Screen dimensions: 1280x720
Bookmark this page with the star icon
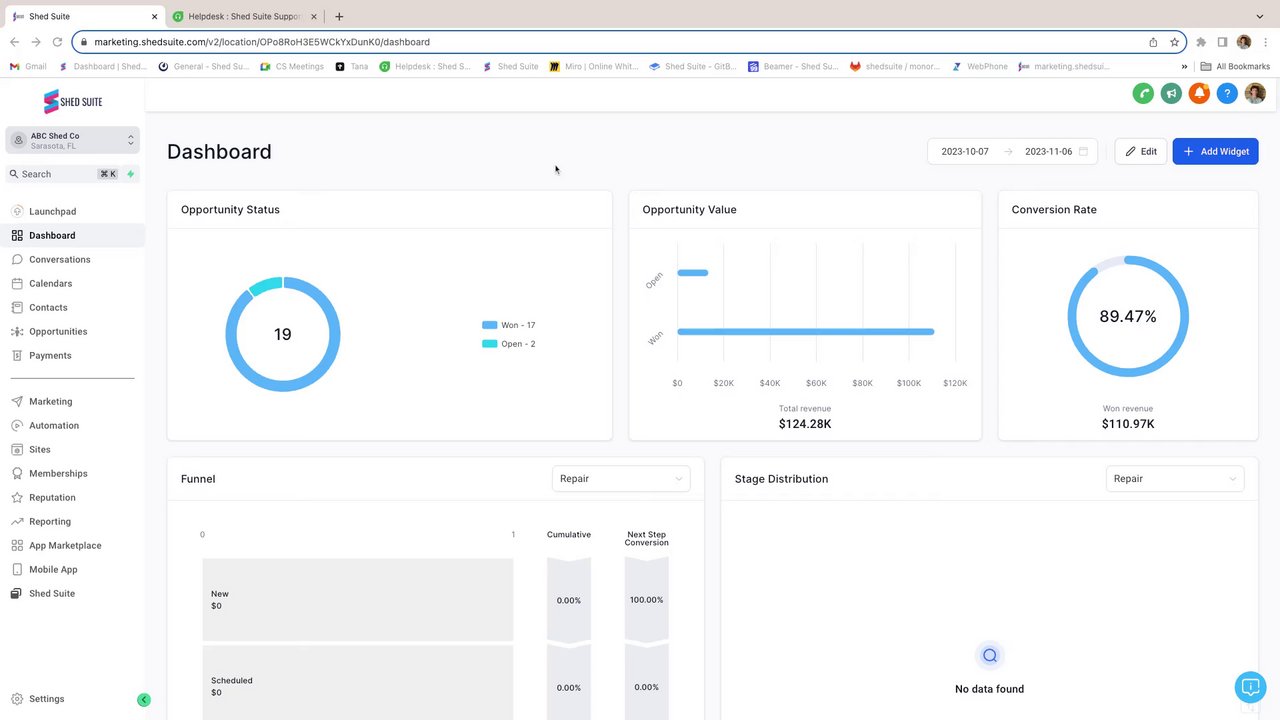(1175, 42)
